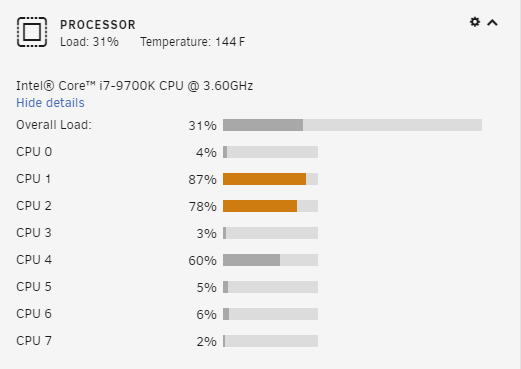Click the Overall Load label
The image size is (521, 369).
coord(54,125)
